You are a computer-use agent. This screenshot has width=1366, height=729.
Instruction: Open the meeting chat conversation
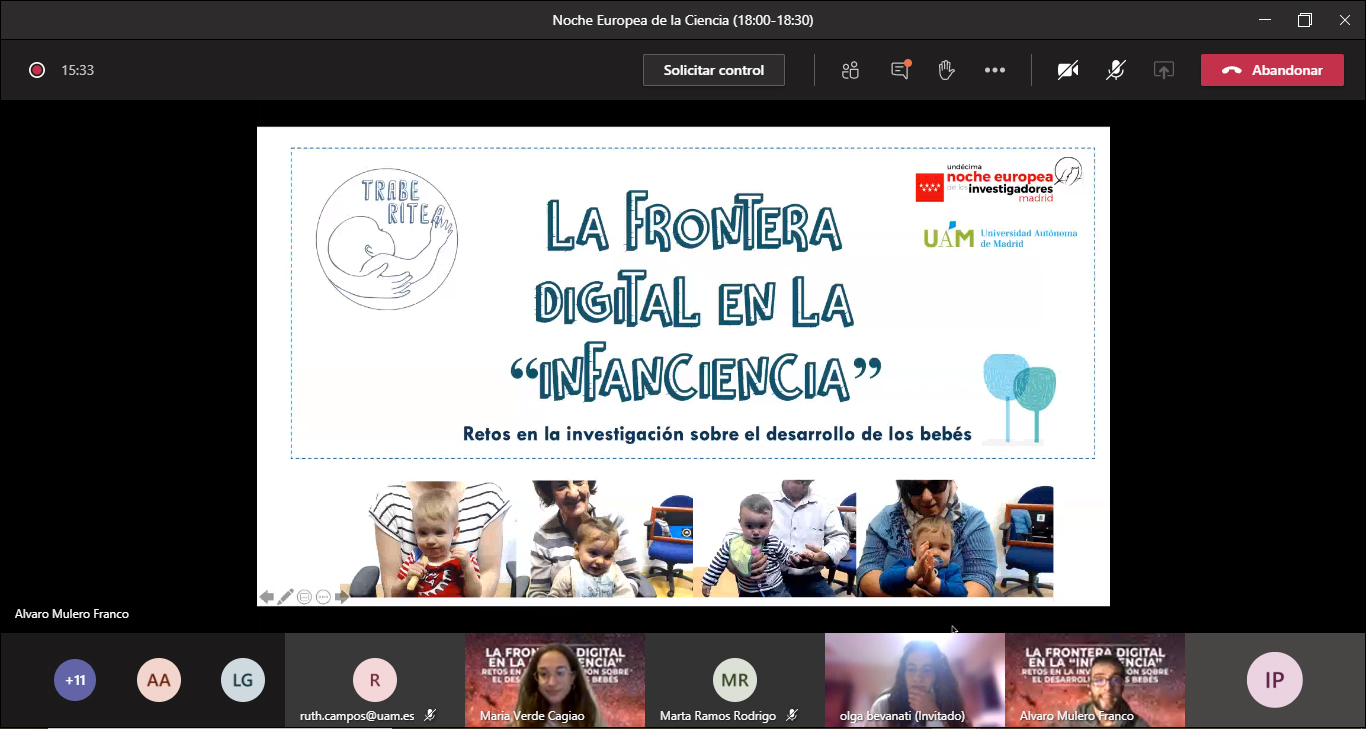pyautogui.click(x=900, y=70)
